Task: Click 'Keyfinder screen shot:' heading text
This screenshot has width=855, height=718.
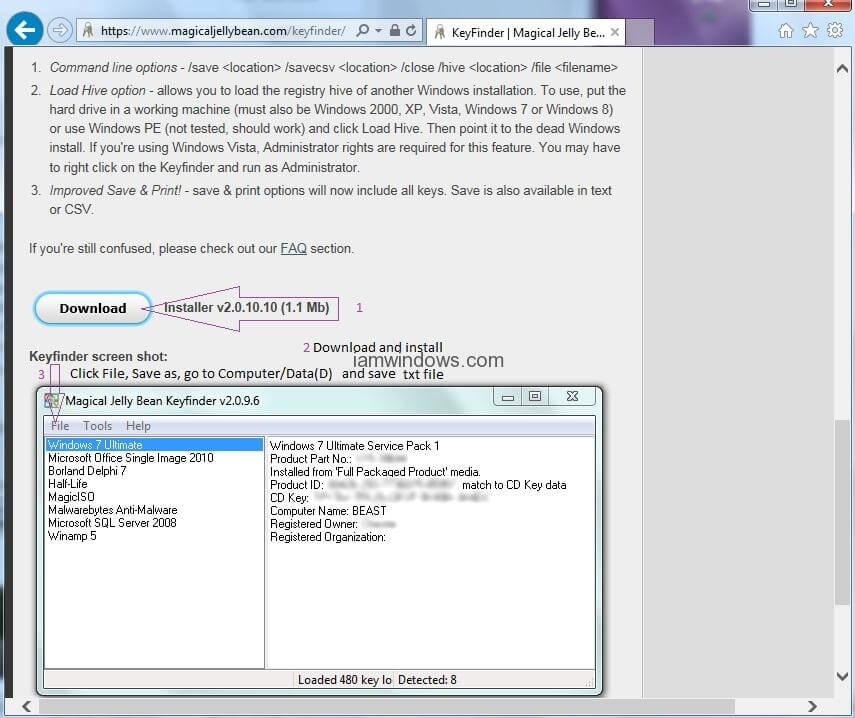Action: tap(98, 357)
